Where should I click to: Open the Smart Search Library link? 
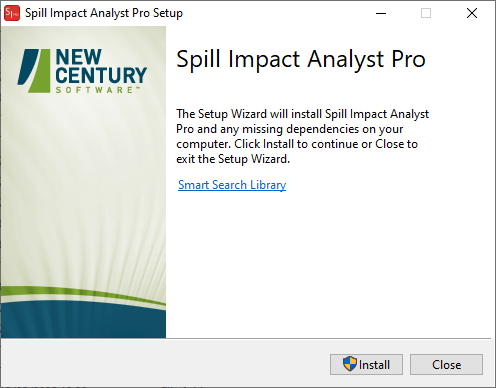pyautogui.click(x=232, y=185)
